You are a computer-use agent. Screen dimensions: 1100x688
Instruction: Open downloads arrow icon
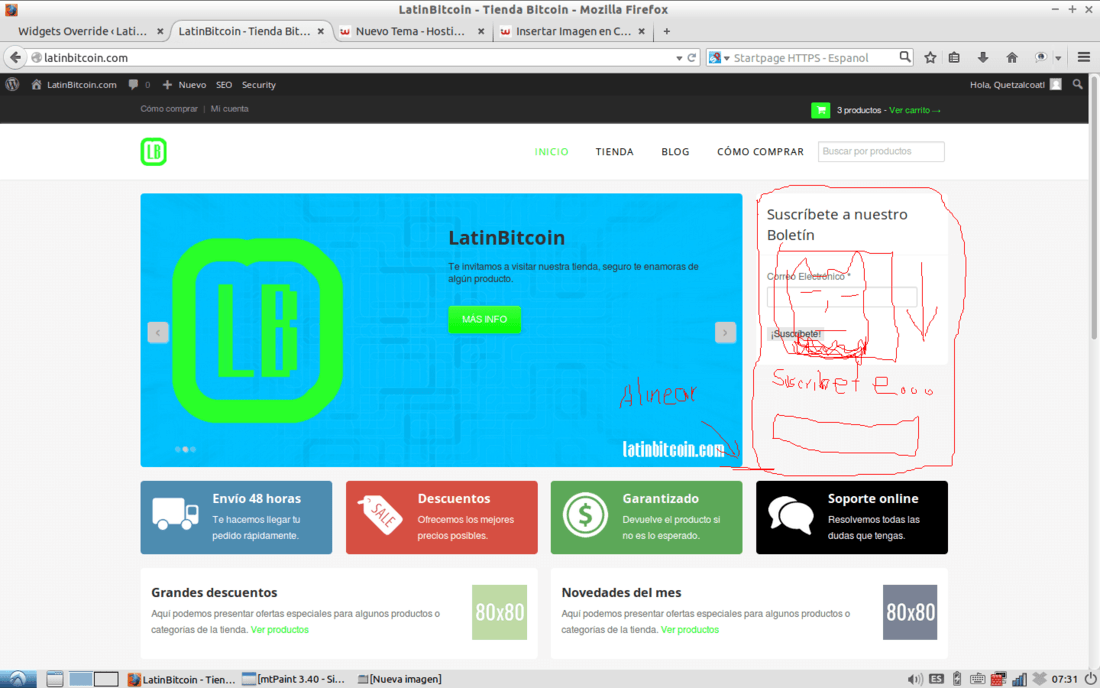(983, 58)
